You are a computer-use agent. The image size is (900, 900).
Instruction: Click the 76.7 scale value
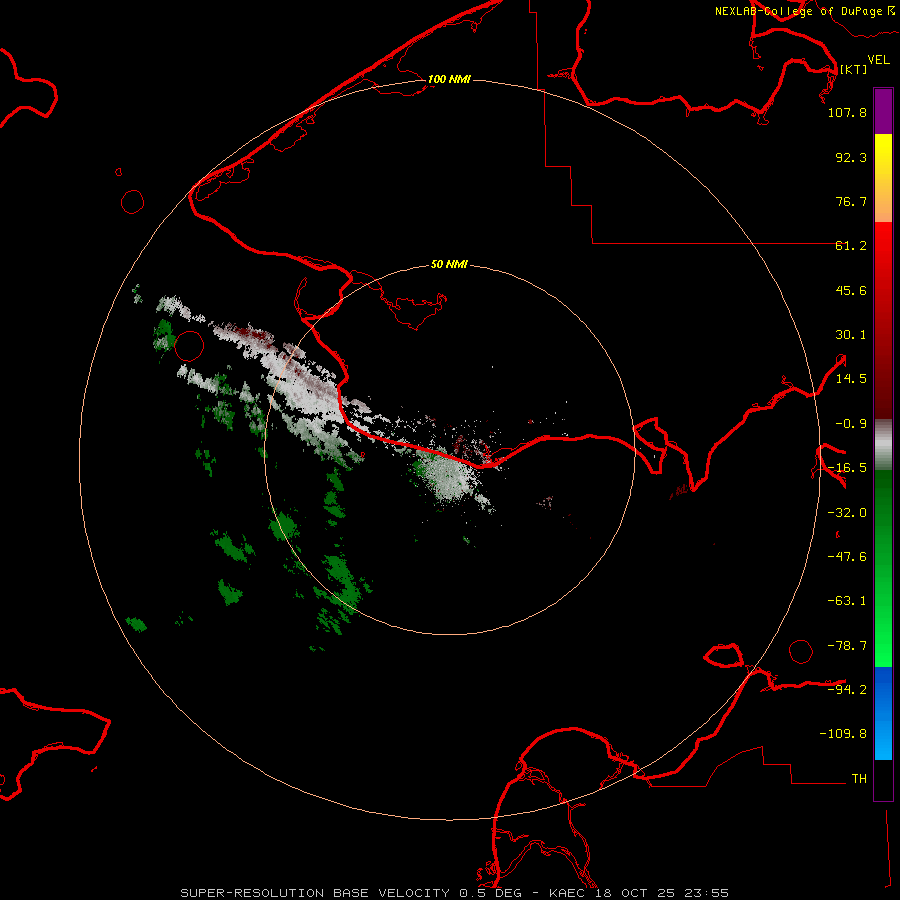[x=851, y=201]
